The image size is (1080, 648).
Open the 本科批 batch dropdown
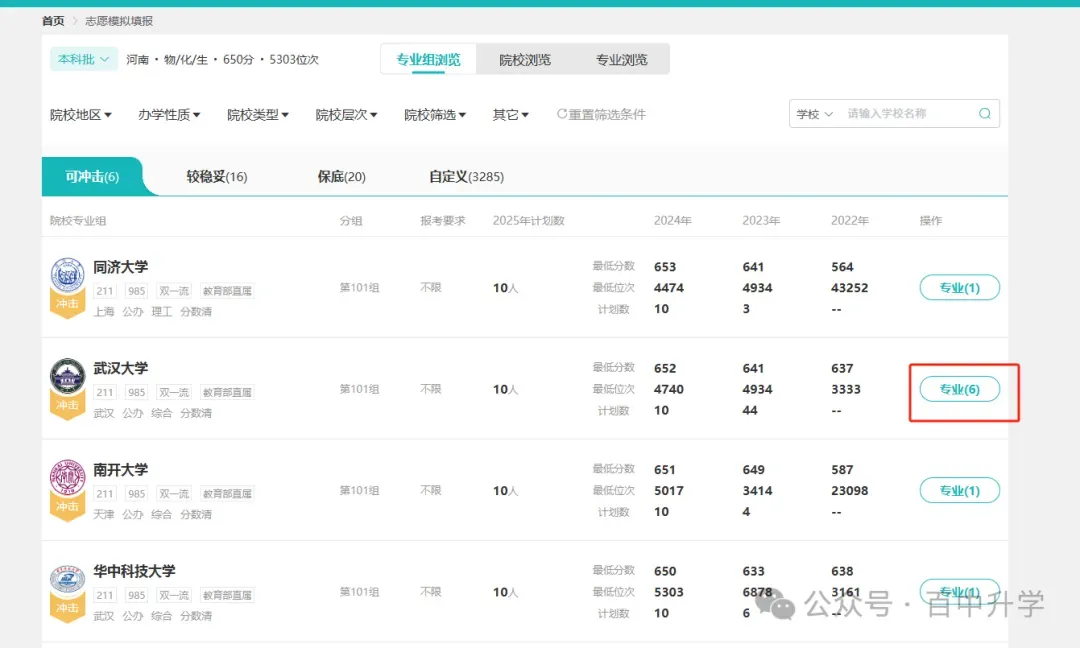point(83,59)
